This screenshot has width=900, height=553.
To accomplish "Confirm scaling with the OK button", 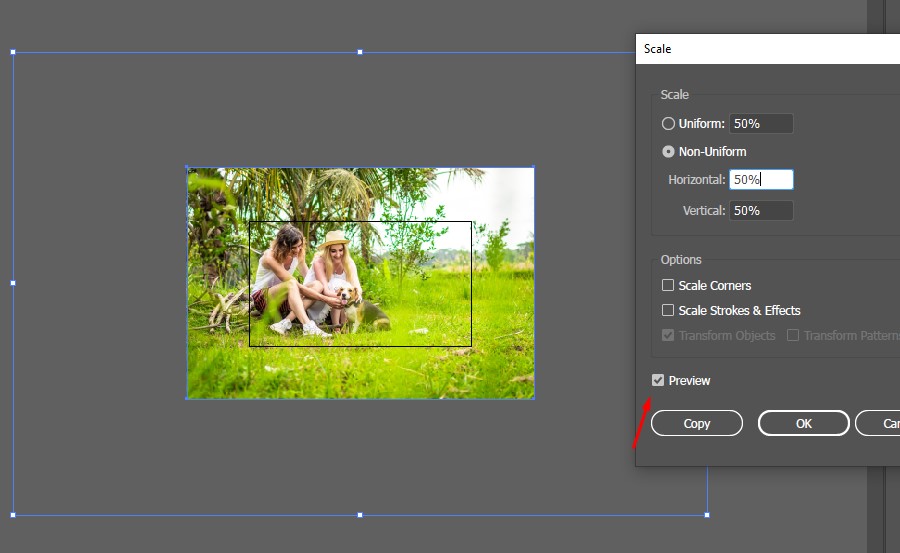I will pos(804,423).
